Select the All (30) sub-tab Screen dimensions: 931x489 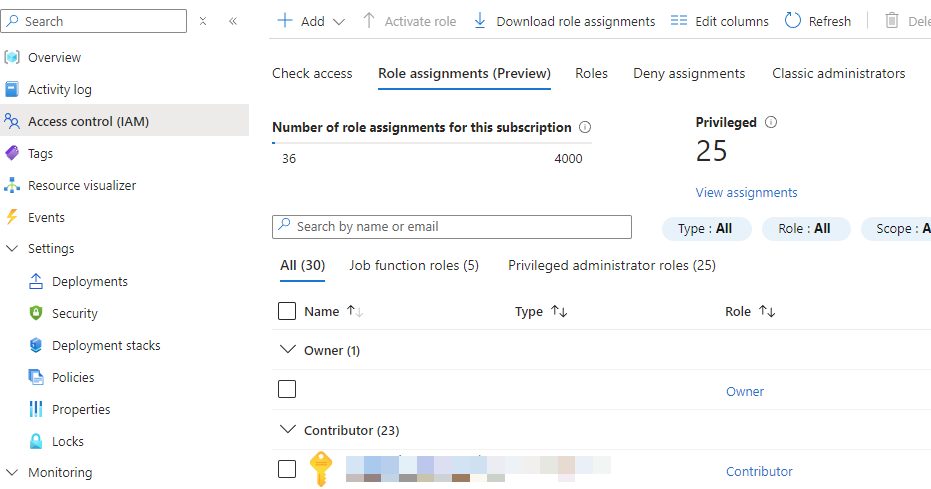302,265
